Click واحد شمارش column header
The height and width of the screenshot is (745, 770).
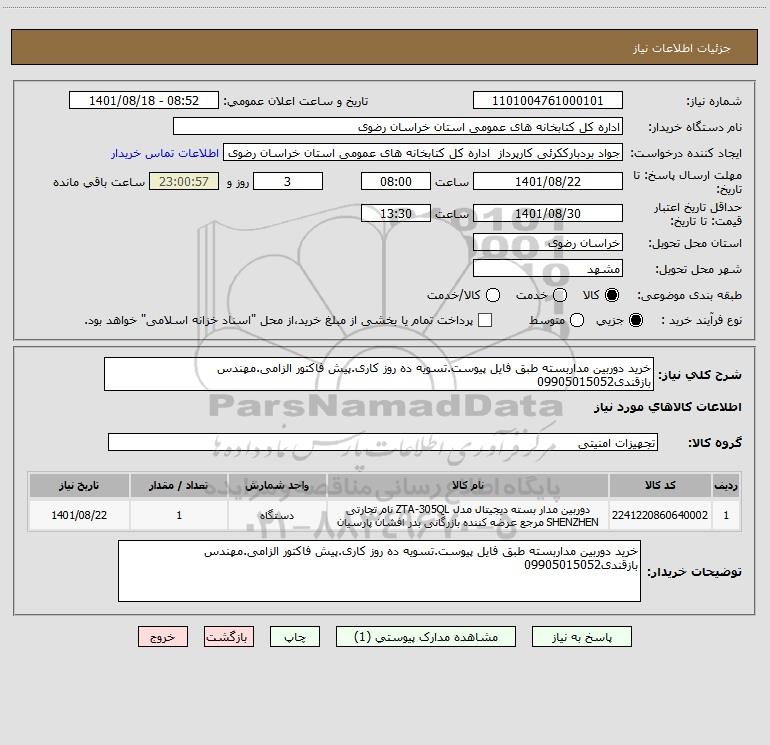point(277,485)
